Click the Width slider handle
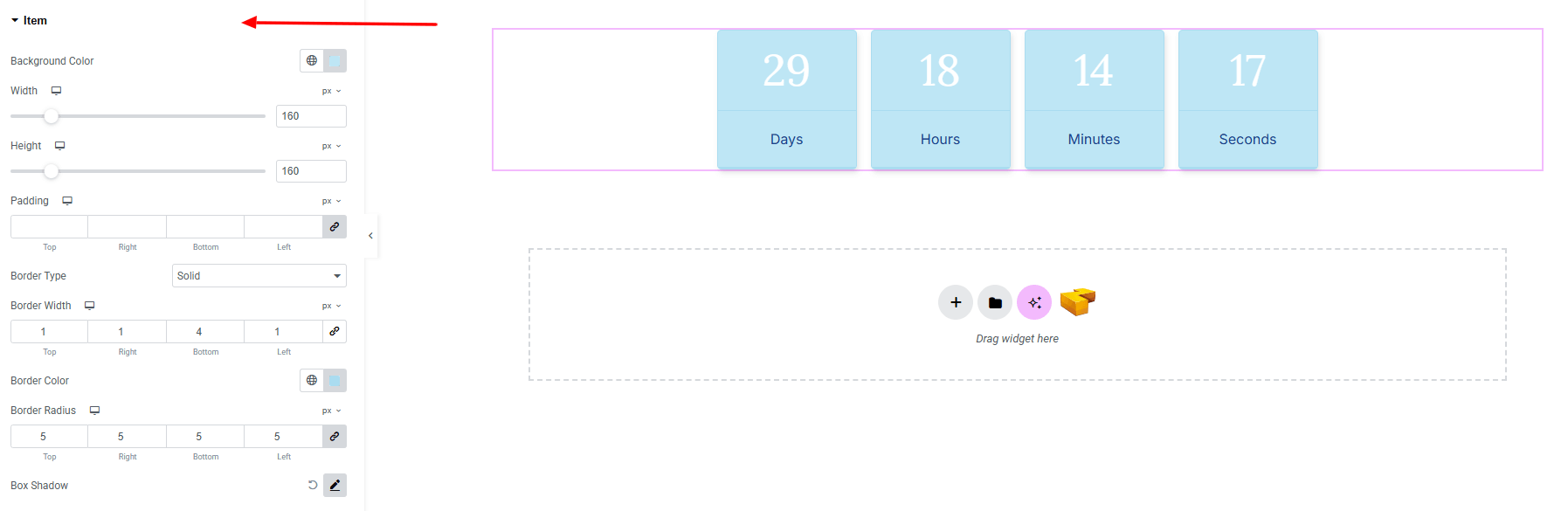 click(x=52, y=116)
